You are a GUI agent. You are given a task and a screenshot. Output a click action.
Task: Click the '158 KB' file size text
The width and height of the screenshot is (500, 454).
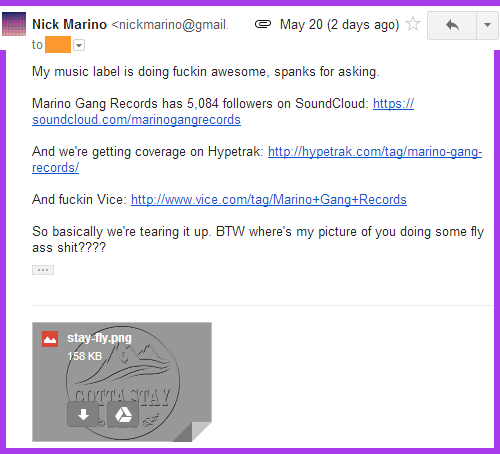click(84, 356)
